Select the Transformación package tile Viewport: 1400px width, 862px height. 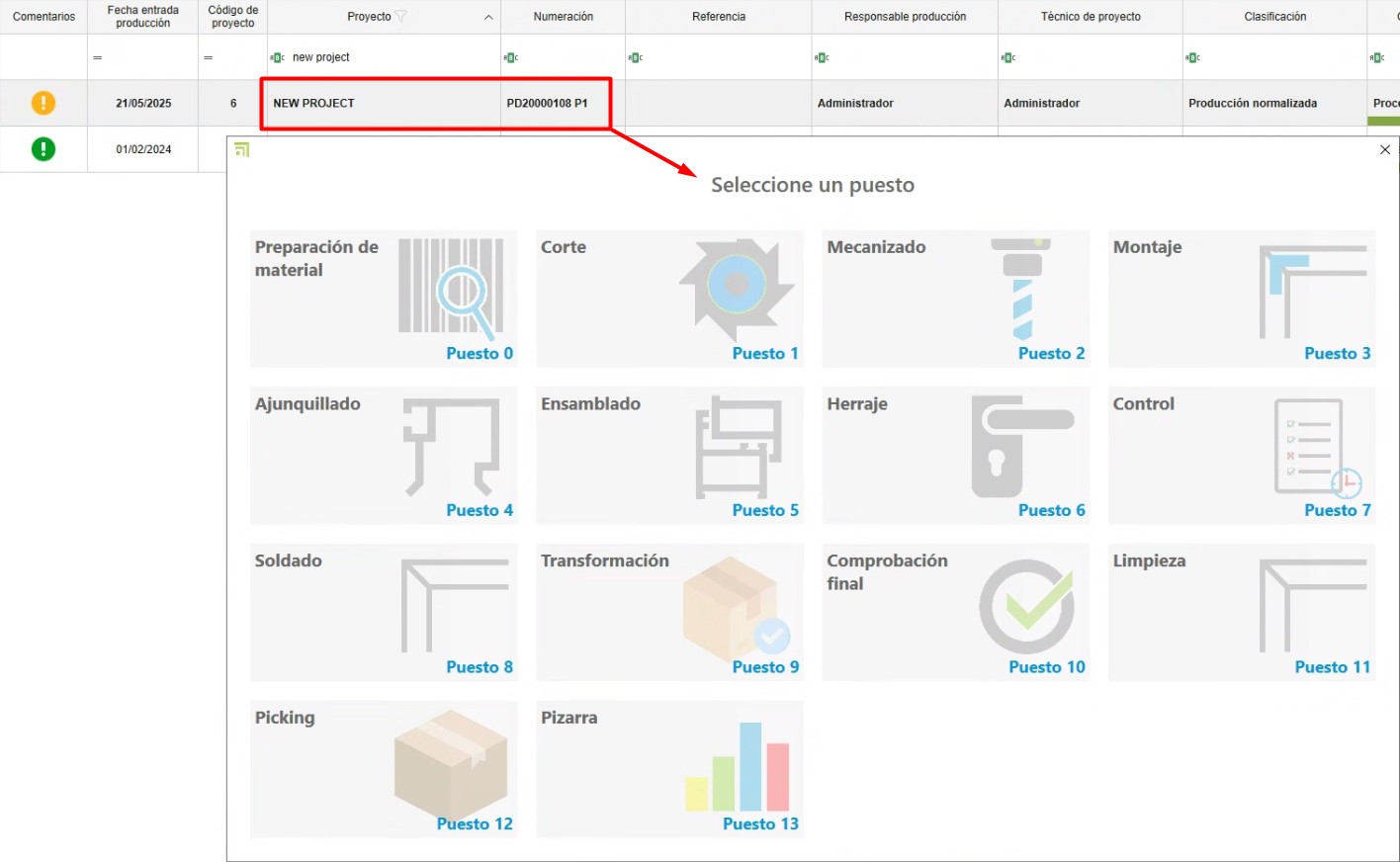click(669, 612)
